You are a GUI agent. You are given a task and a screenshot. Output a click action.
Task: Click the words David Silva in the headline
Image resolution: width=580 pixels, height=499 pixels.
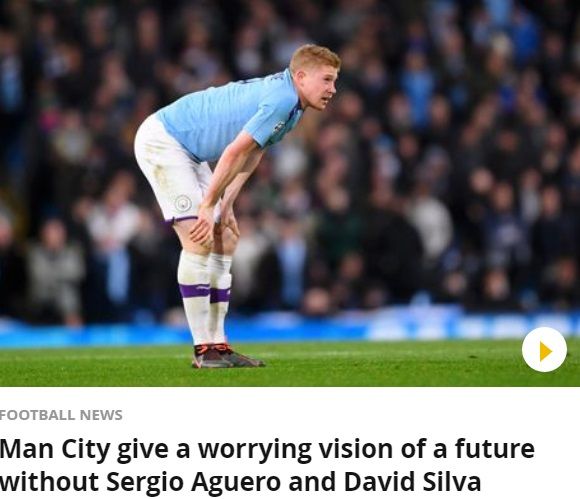click(412, 482)
